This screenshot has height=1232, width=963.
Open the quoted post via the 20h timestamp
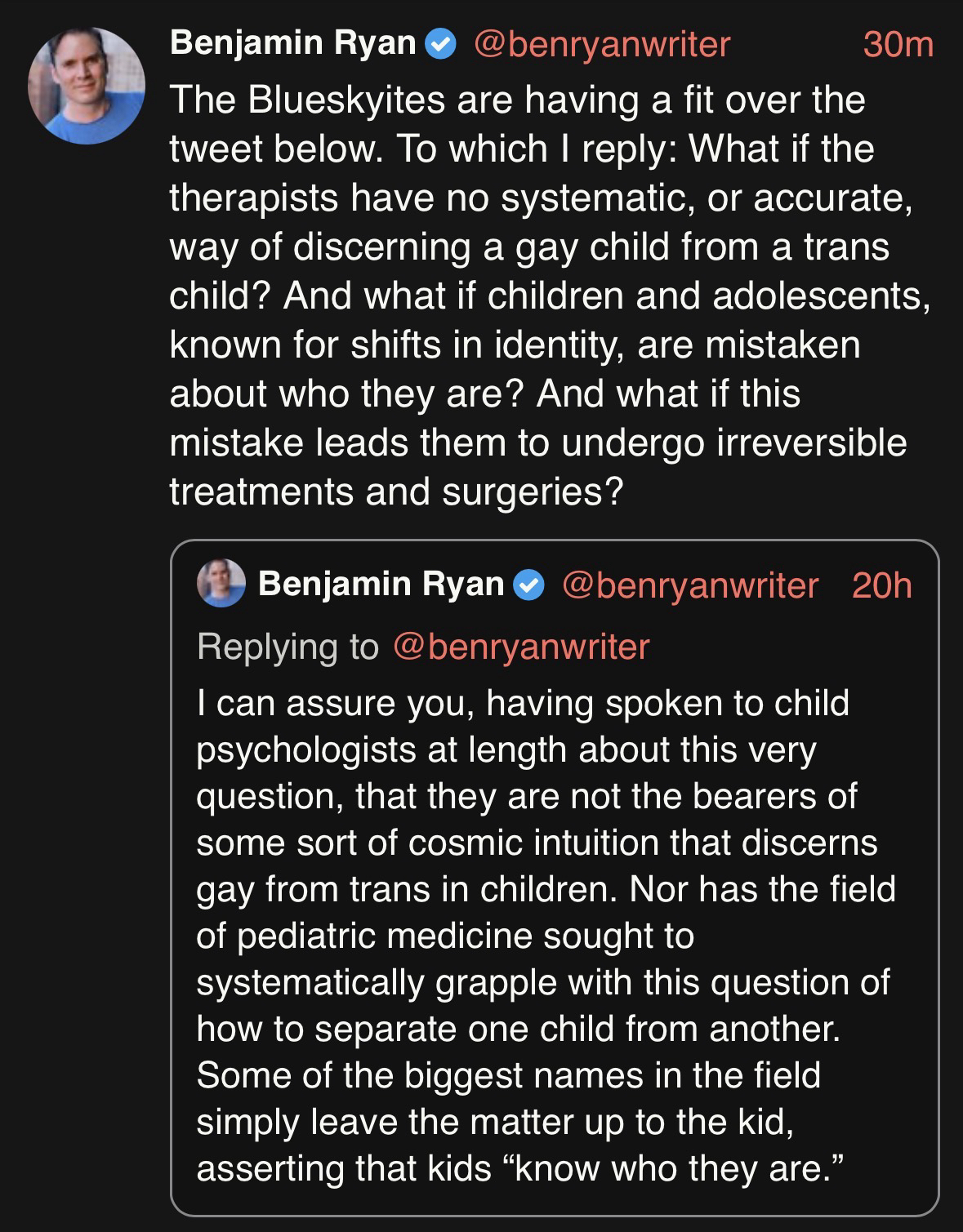(881, 585)
